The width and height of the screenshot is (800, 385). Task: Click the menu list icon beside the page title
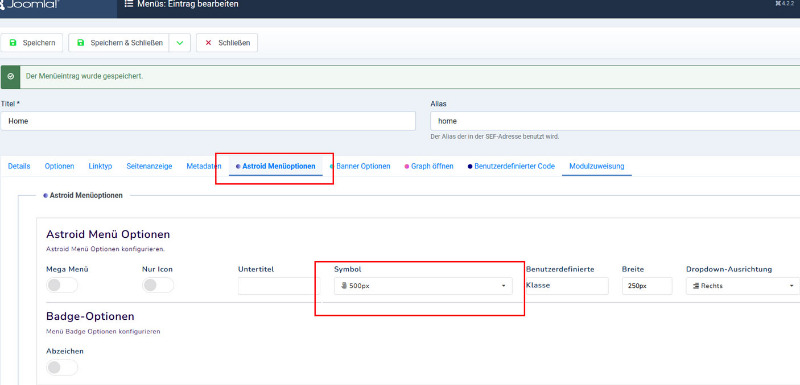coord(129,4)
